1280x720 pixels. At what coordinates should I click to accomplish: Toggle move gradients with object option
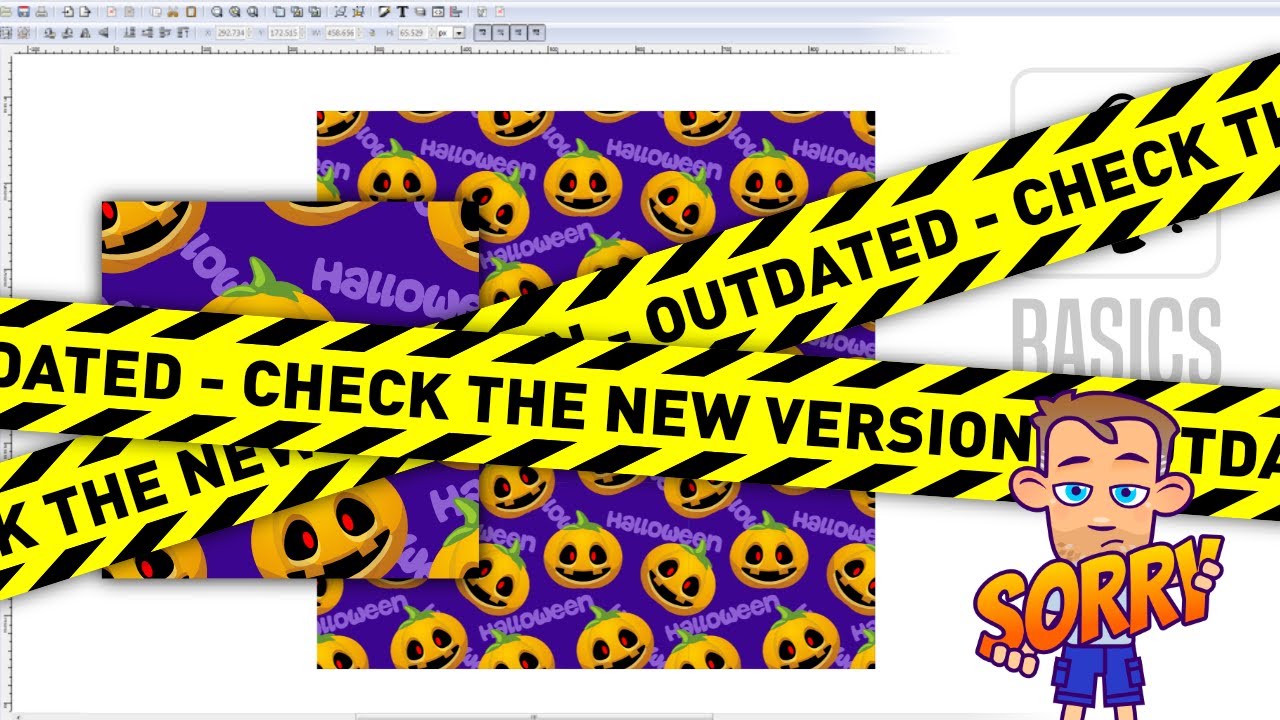click(519, 33)
